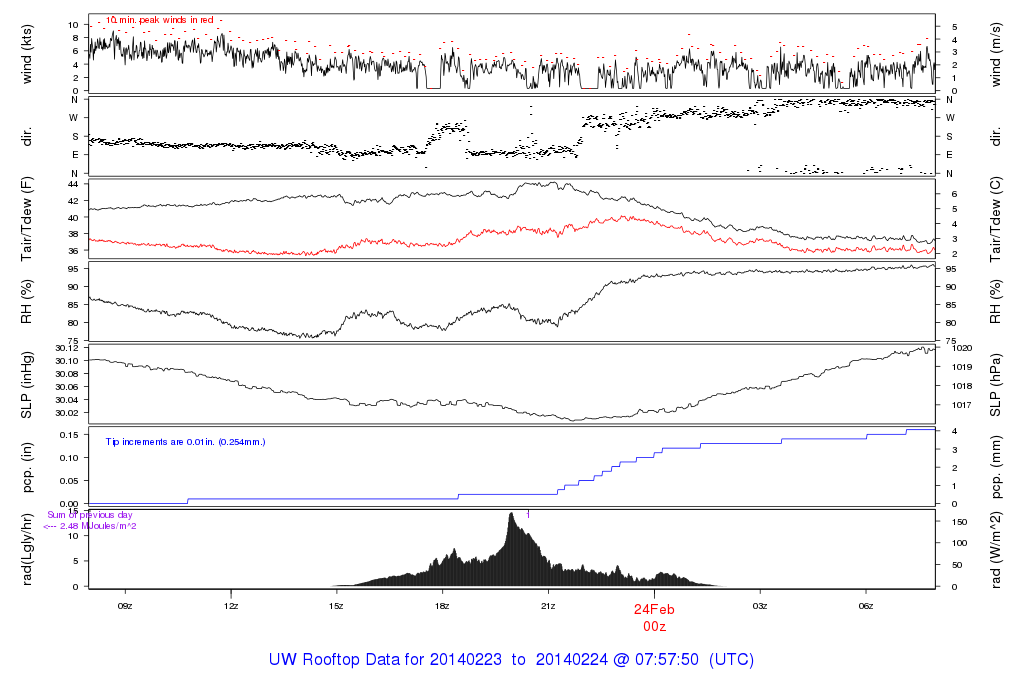Click 'Tip increments are 0.01in. (0.254mm.)' note
The image size is (1024, 700).
tap(185, 442)
